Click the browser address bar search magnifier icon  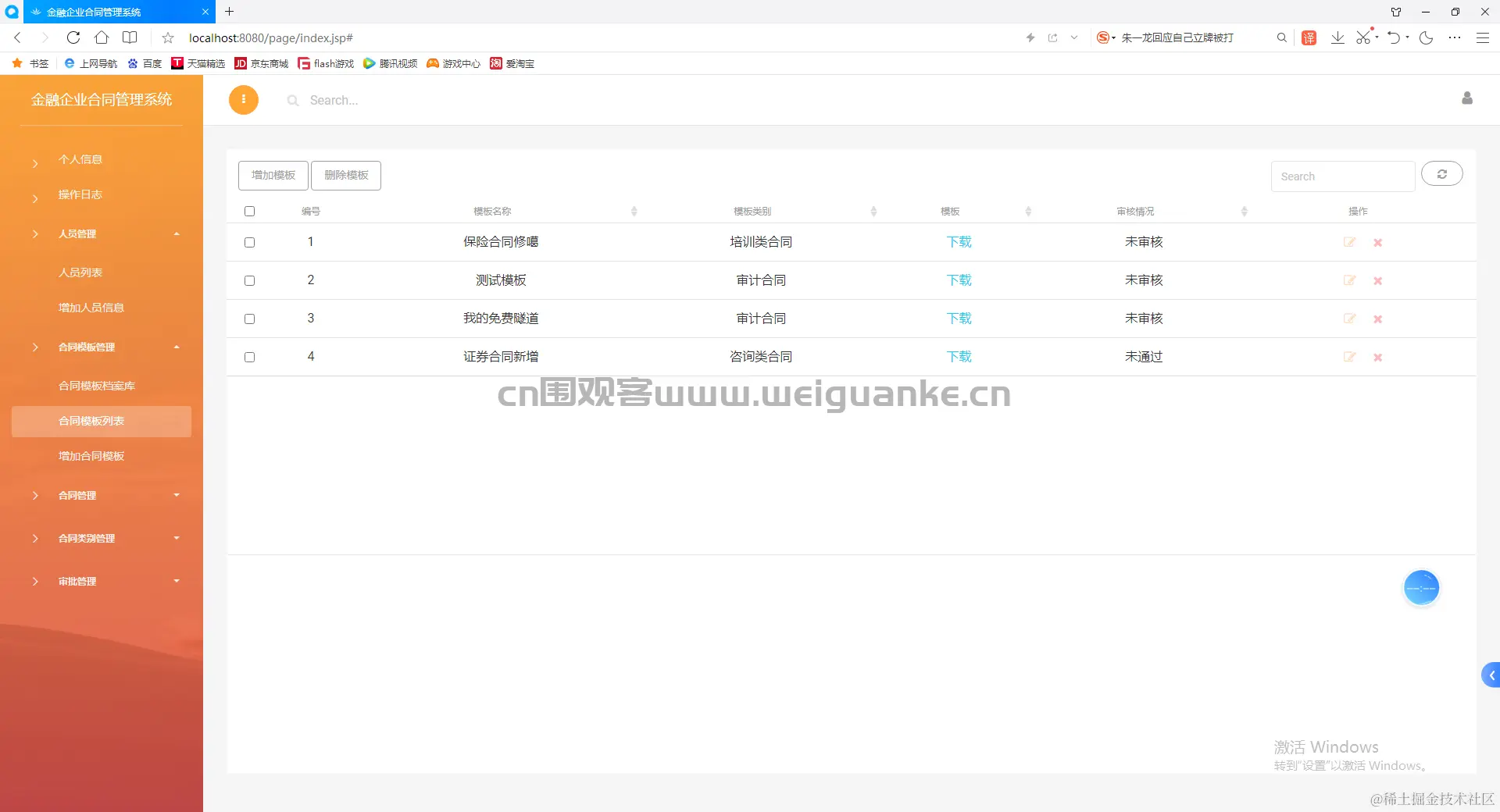click(1281, 37)
